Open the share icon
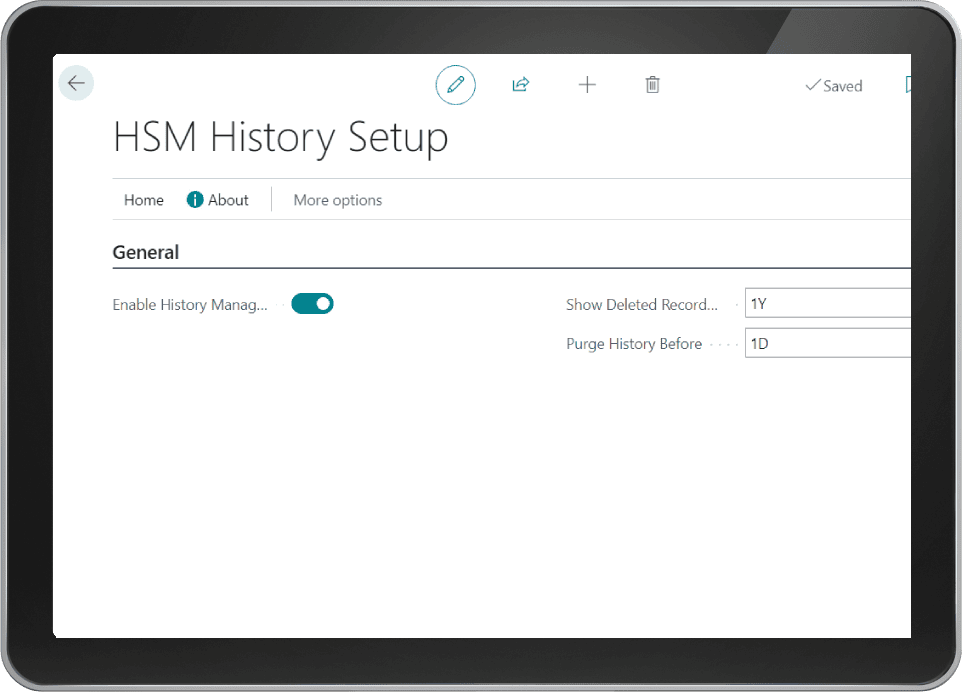 [521, 85]
